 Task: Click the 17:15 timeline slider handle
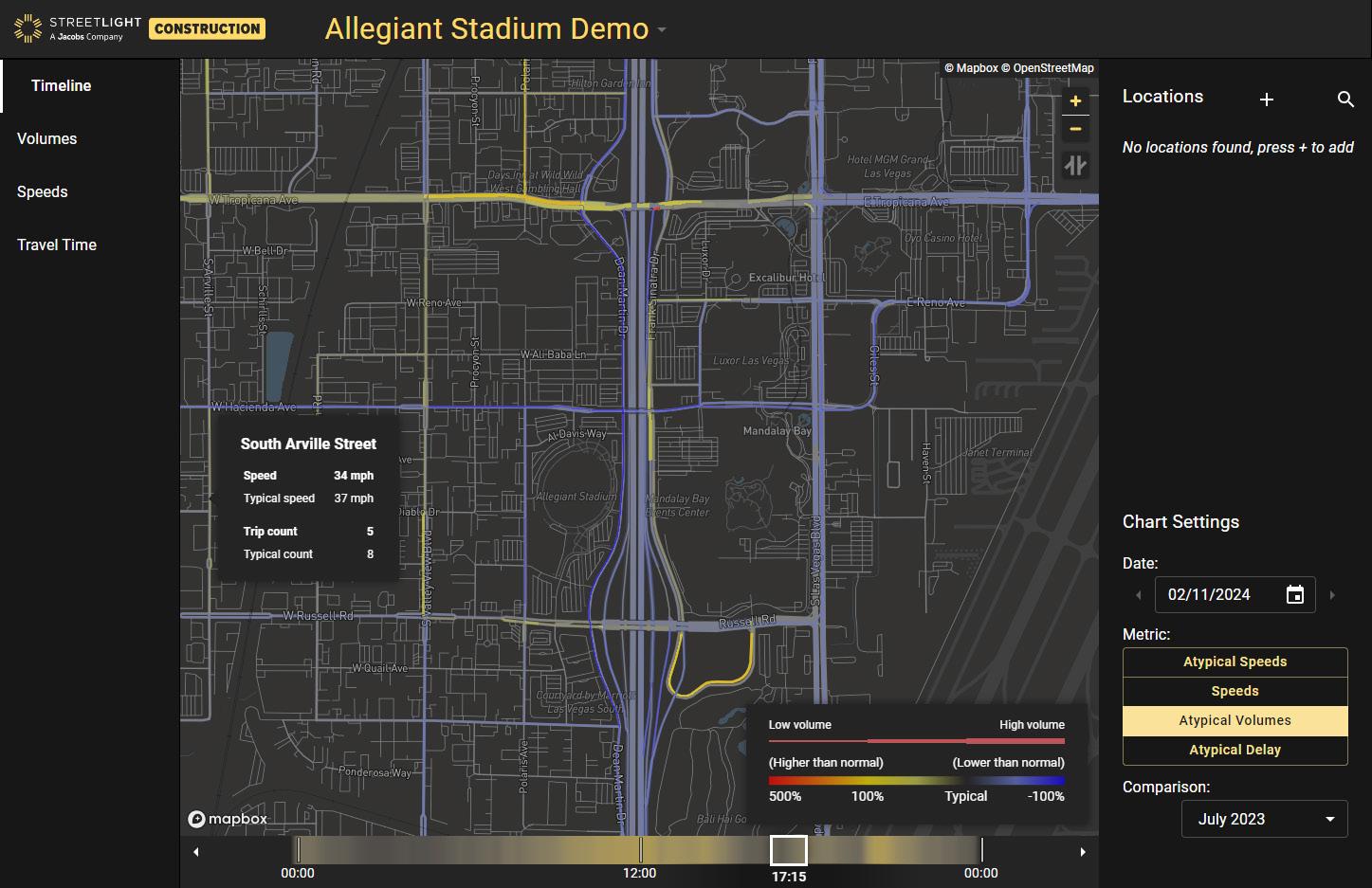tap(788, 850)
